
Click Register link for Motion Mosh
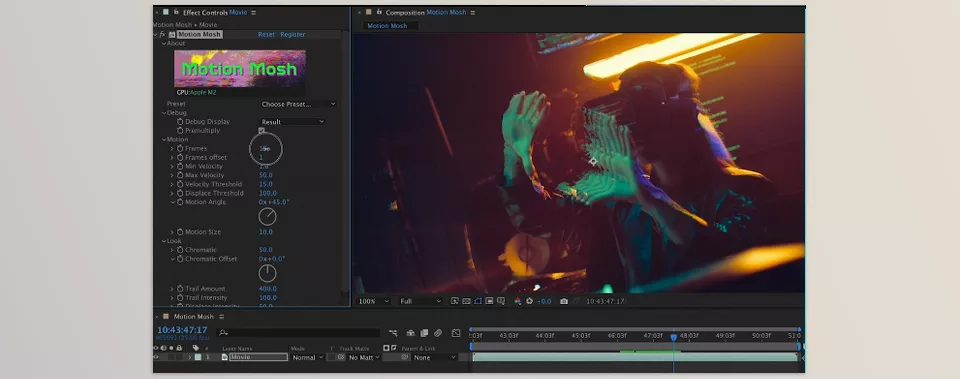(293, 34)
